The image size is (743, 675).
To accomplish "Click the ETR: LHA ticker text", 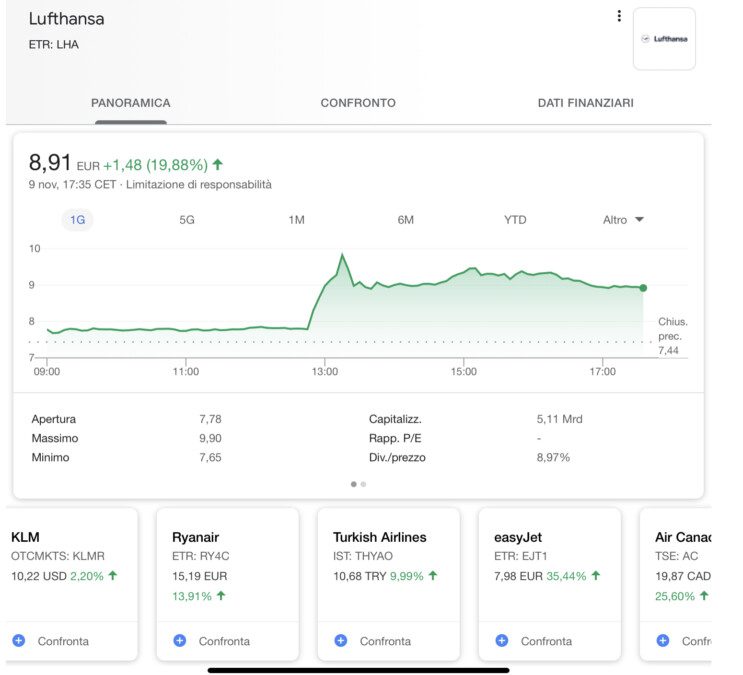I will 54,45.
